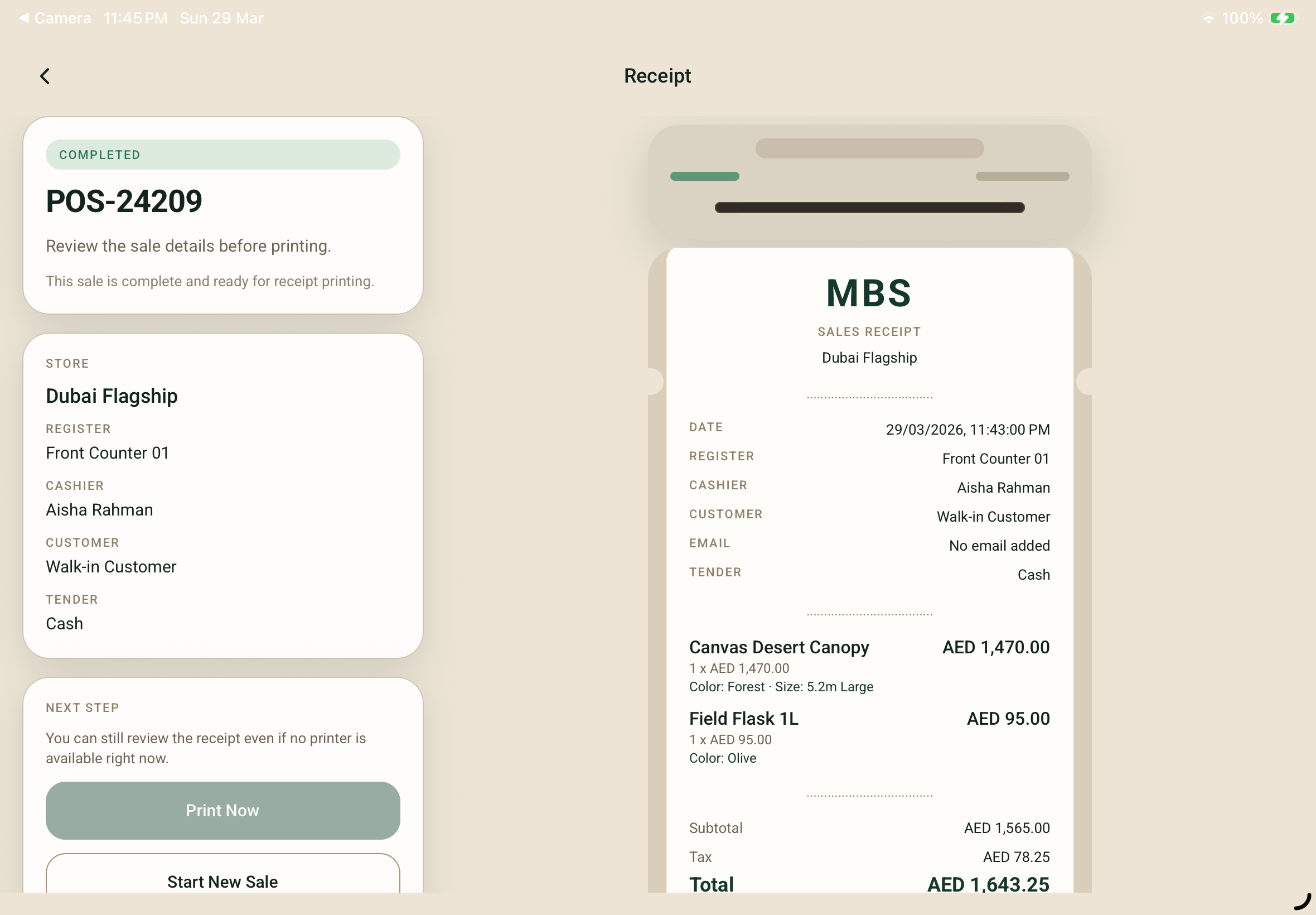
Task: Select 'Review the sale details before printing.'
Action: 188,246
